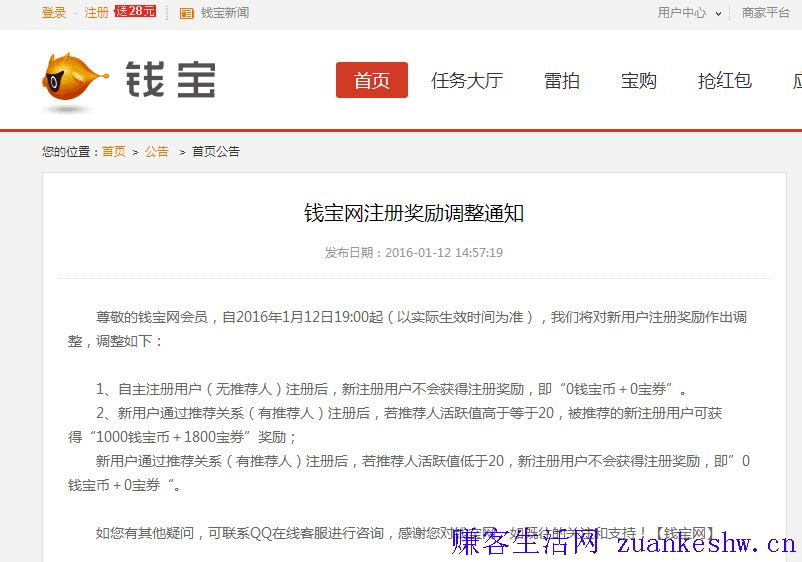Click the paragraph starting 尊敬的钱宝网会员
This screenshot has width=802, height=562.
(x=408, y=329)
